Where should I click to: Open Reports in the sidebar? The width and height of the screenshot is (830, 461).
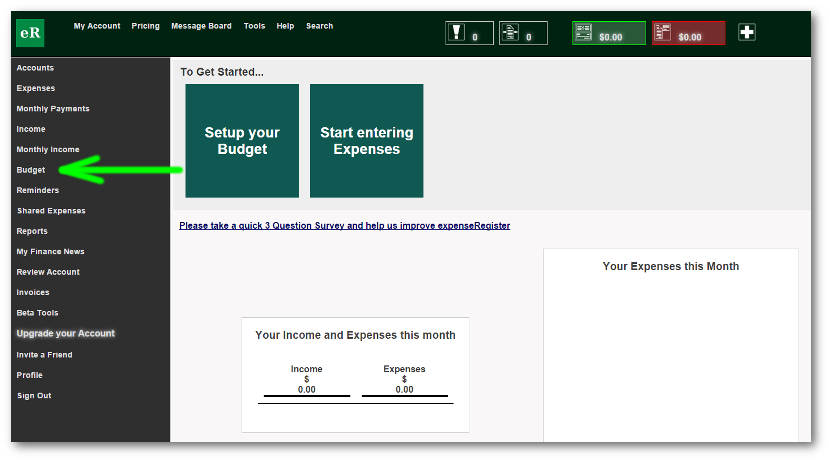point(32,231)
